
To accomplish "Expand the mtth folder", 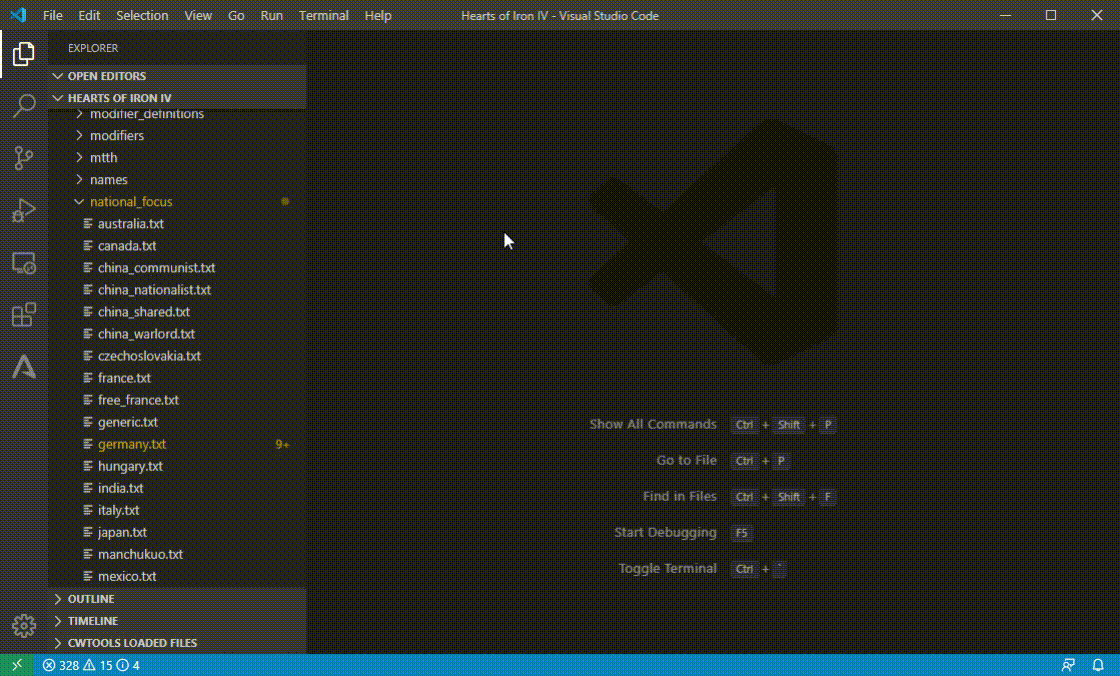I will click(x=177, y=157).
